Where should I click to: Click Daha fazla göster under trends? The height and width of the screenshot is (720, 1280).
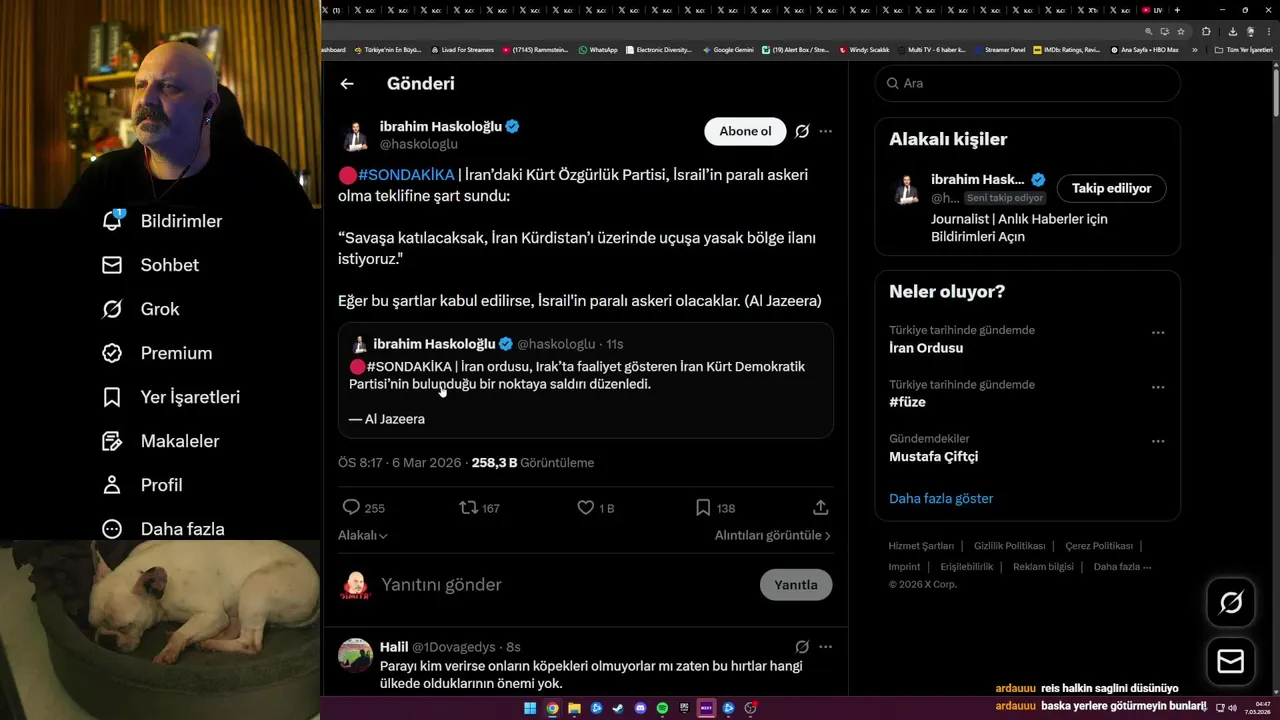click(x=941, y=498)
